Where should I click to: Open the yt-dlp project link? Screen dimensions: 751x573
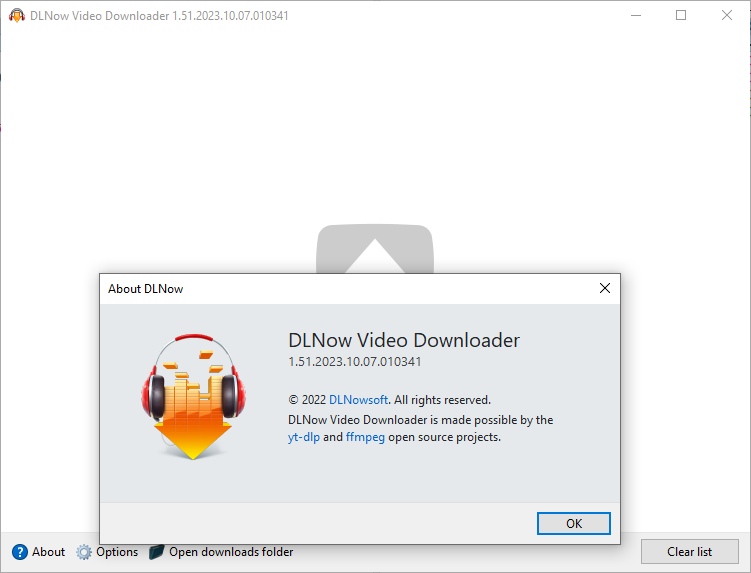[304, 437]
